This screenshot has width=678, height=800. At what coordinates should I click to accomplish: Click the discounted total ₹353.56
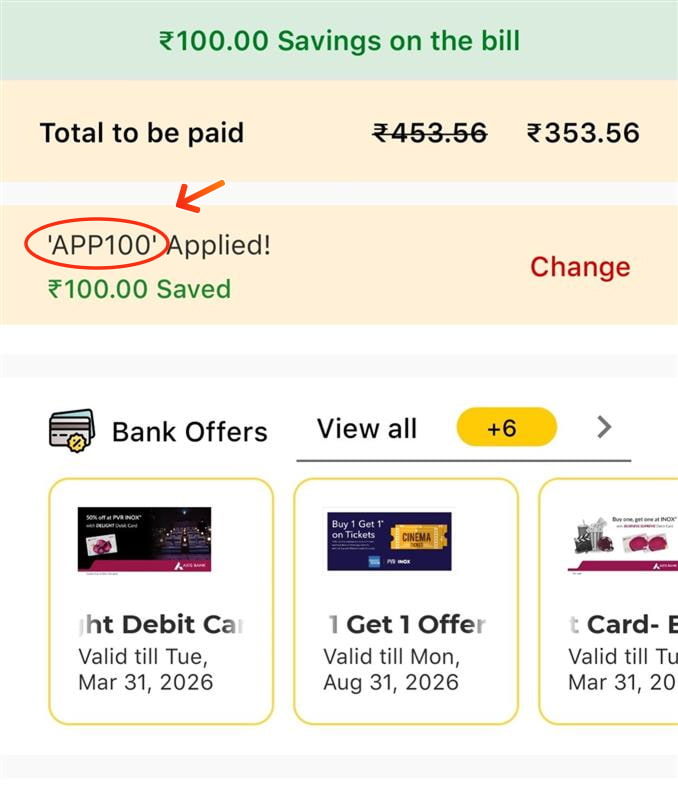point(585,132)
